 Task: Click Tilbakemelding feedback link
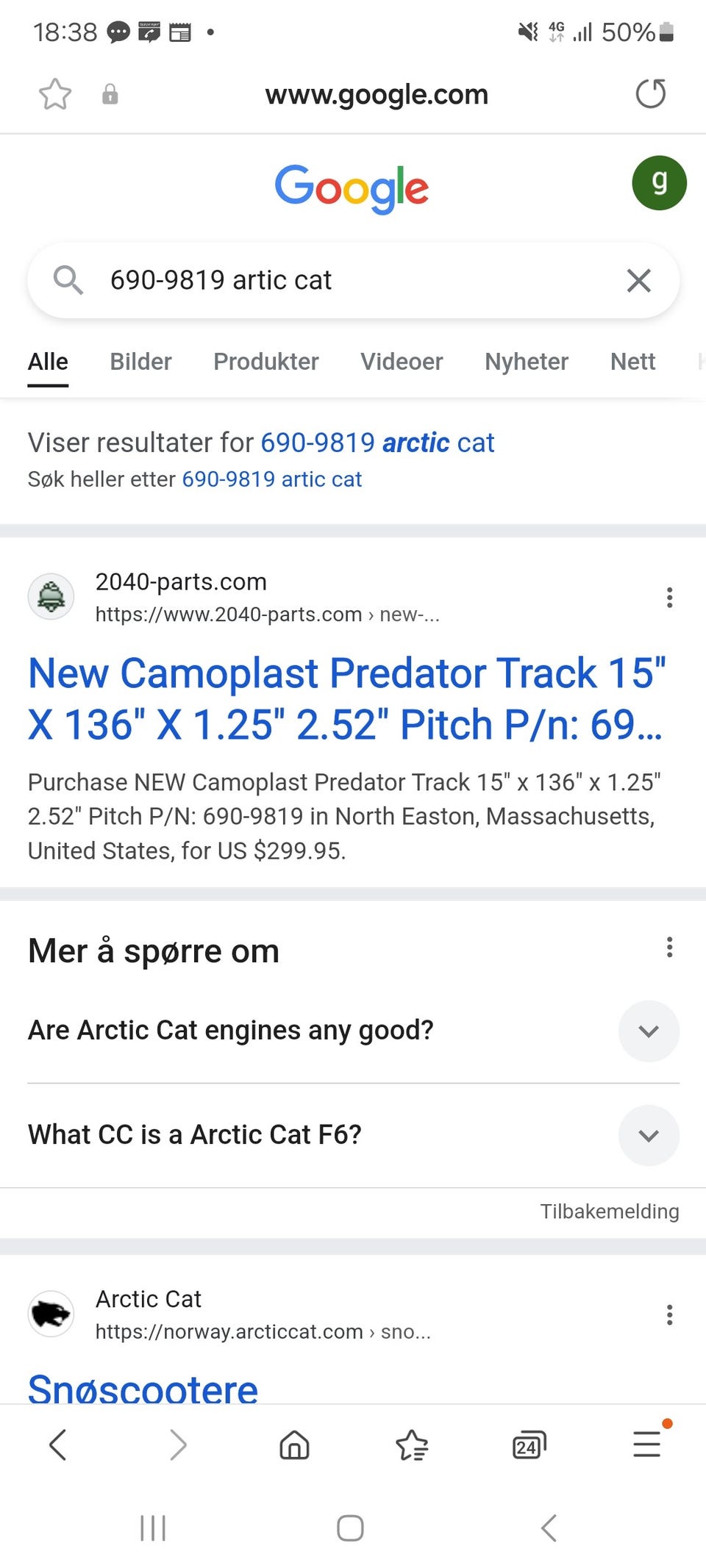point(610,1211)
